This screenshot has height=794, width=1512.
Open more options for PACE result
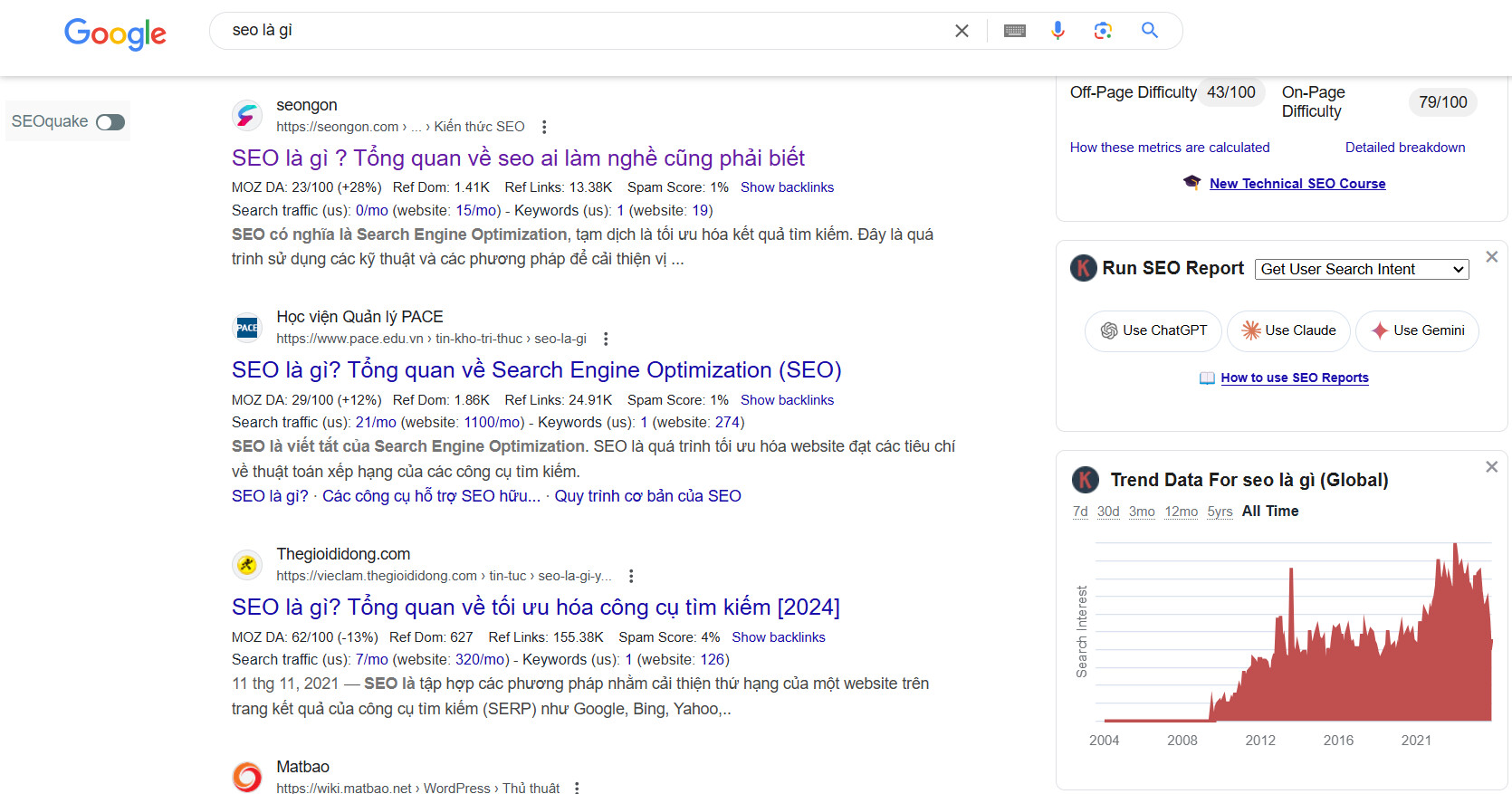click(606, 339)
